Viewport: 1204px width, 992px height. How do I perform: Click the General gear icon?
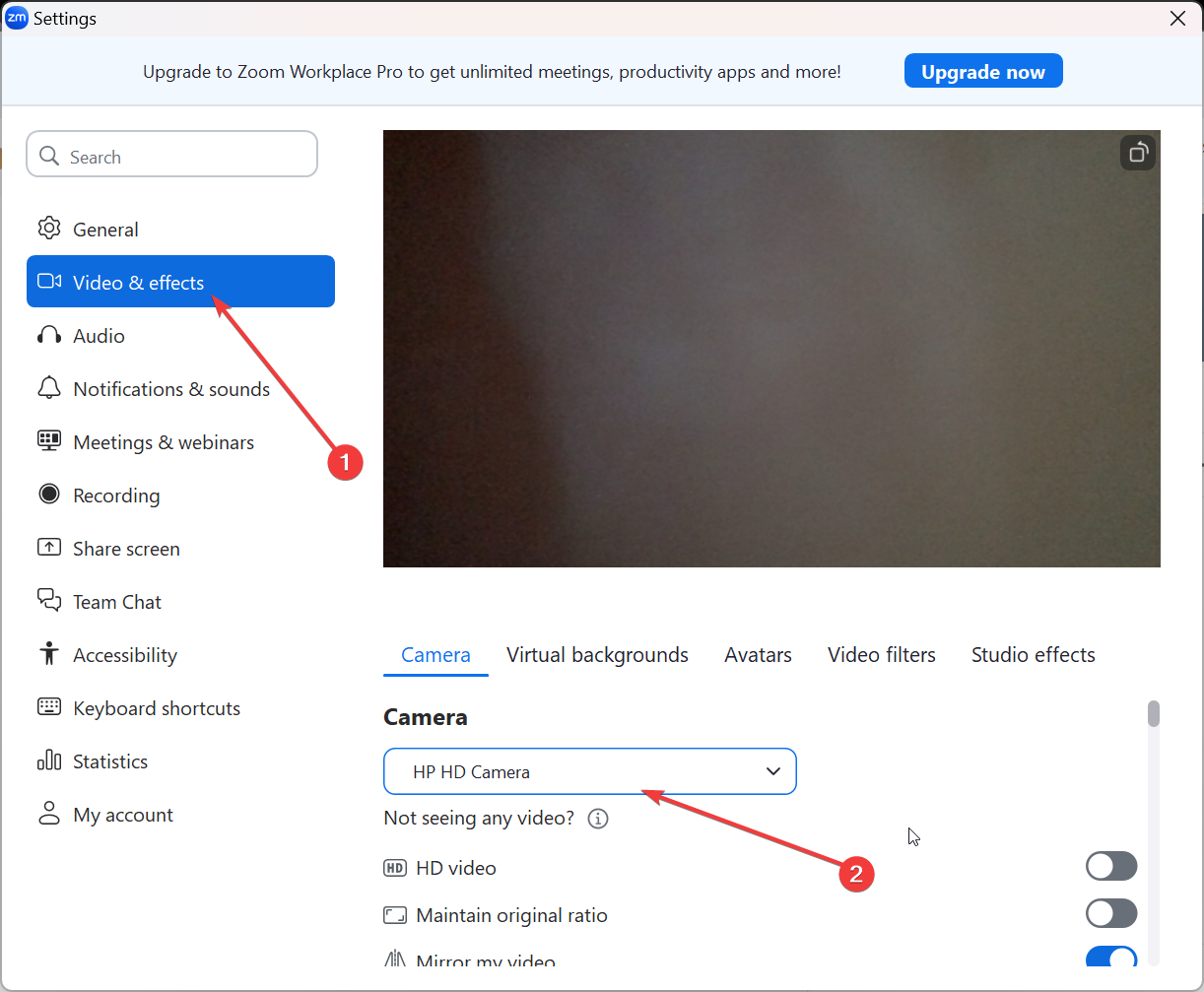(x=49, y=229)
